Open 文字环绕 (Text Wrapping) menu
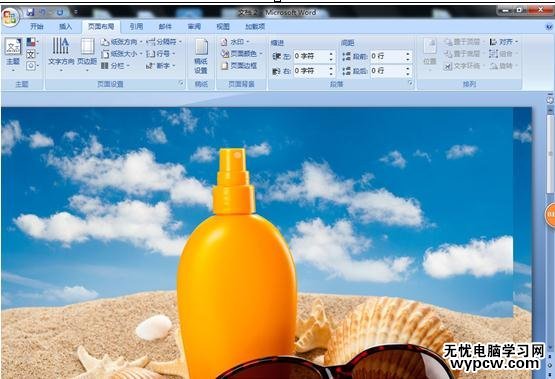The width and height of the screenshot is (555, 379). point(463,66)
